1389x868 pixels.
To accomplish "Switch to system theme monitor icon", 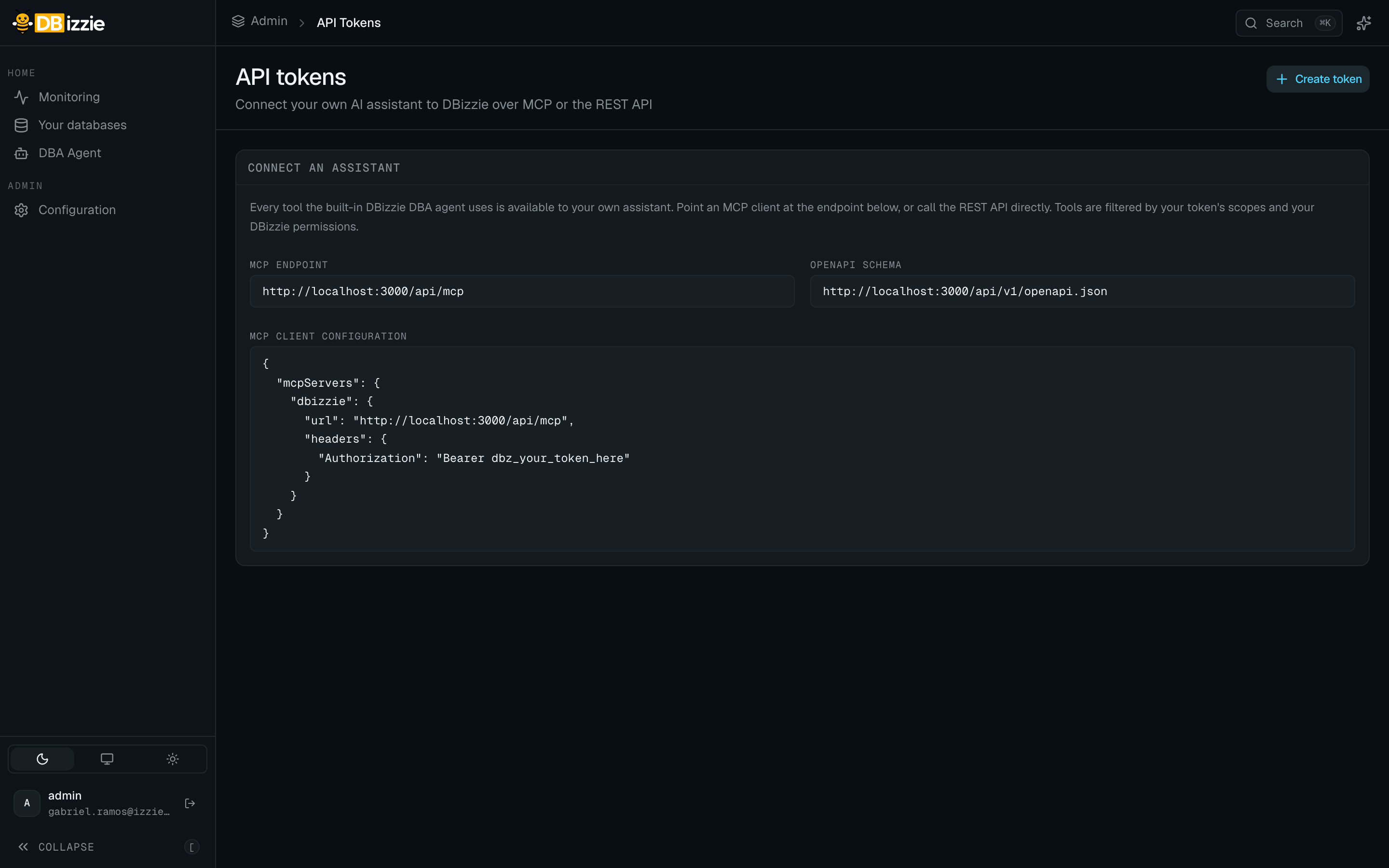I will coord(107,759).
